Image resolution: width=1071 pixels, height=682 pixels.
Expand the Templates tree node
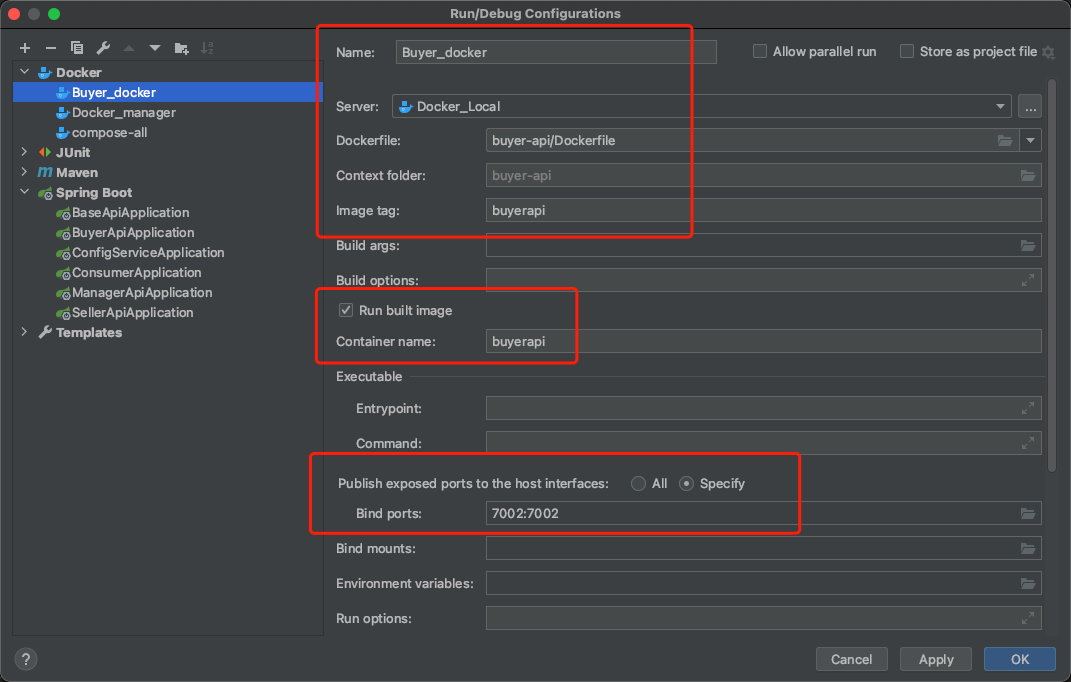click(25, 333)
